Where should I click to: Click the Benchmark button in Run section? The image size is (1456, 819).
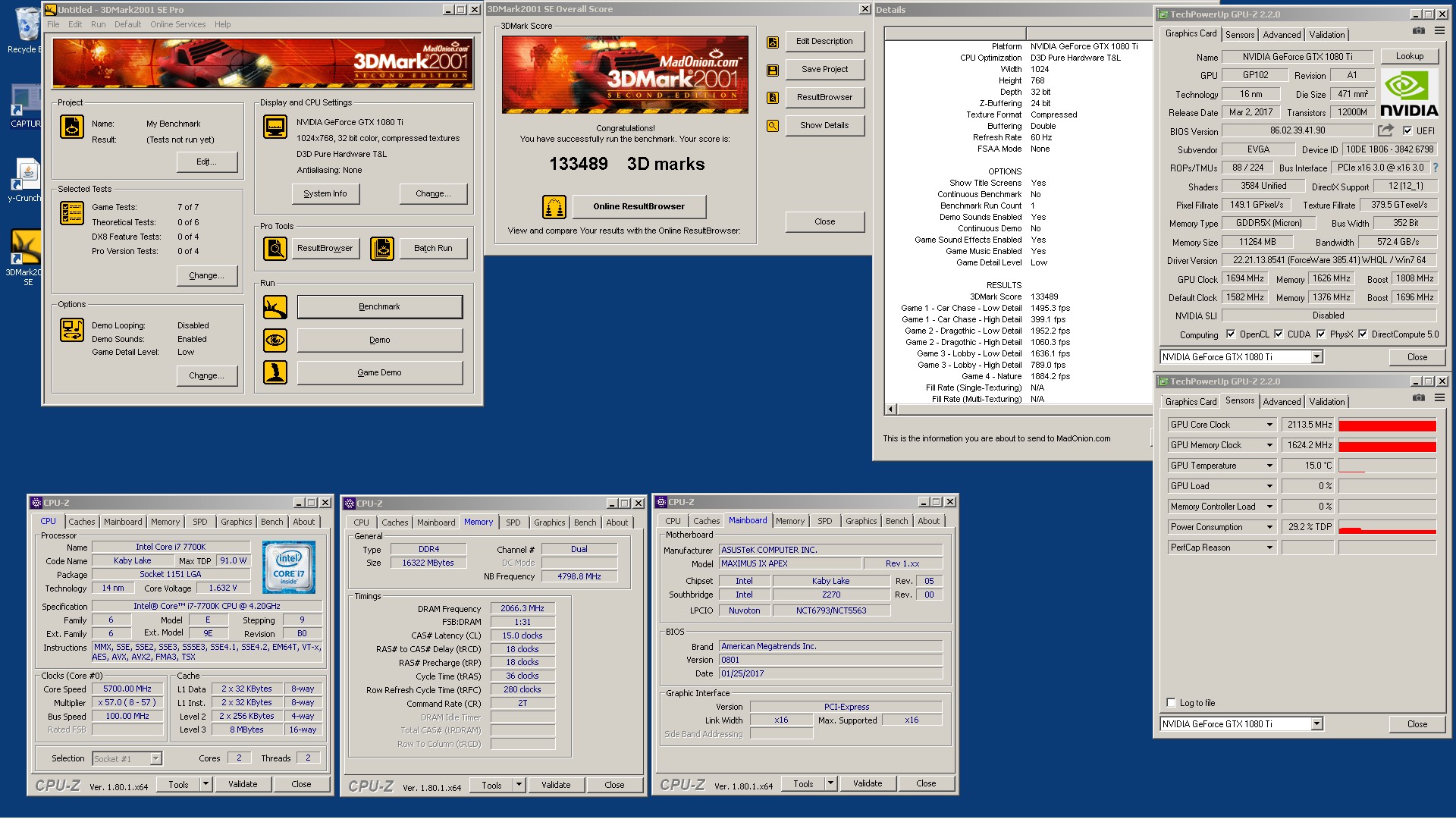coord(379,306)
